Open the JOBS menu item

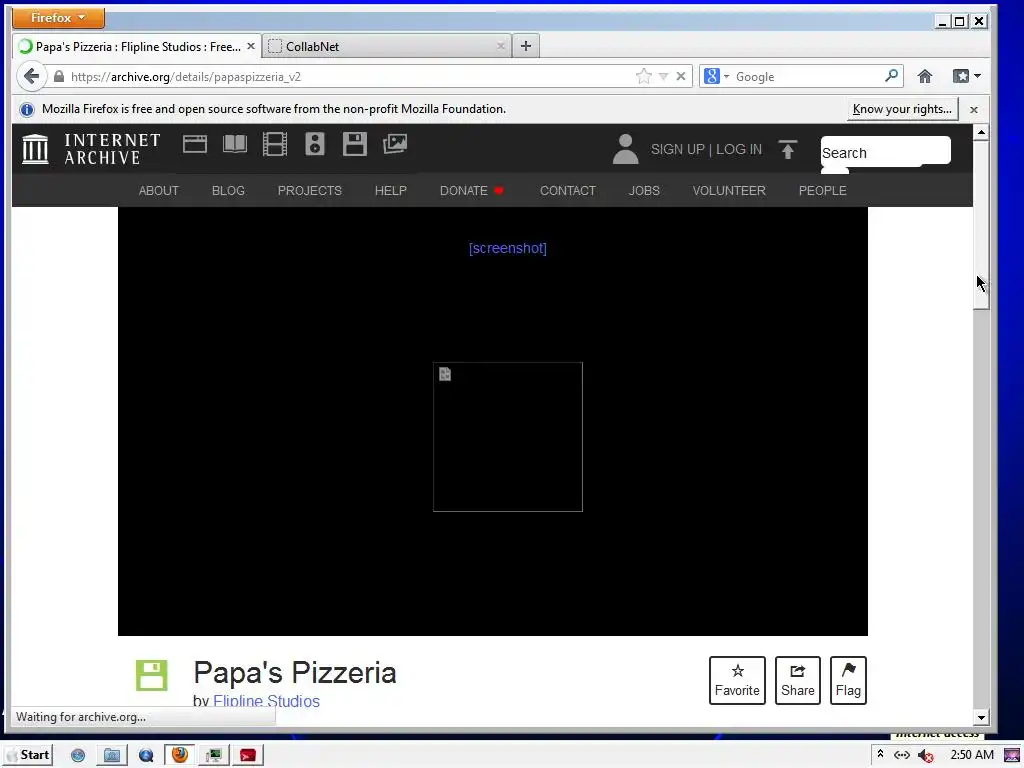pos(644,191)
